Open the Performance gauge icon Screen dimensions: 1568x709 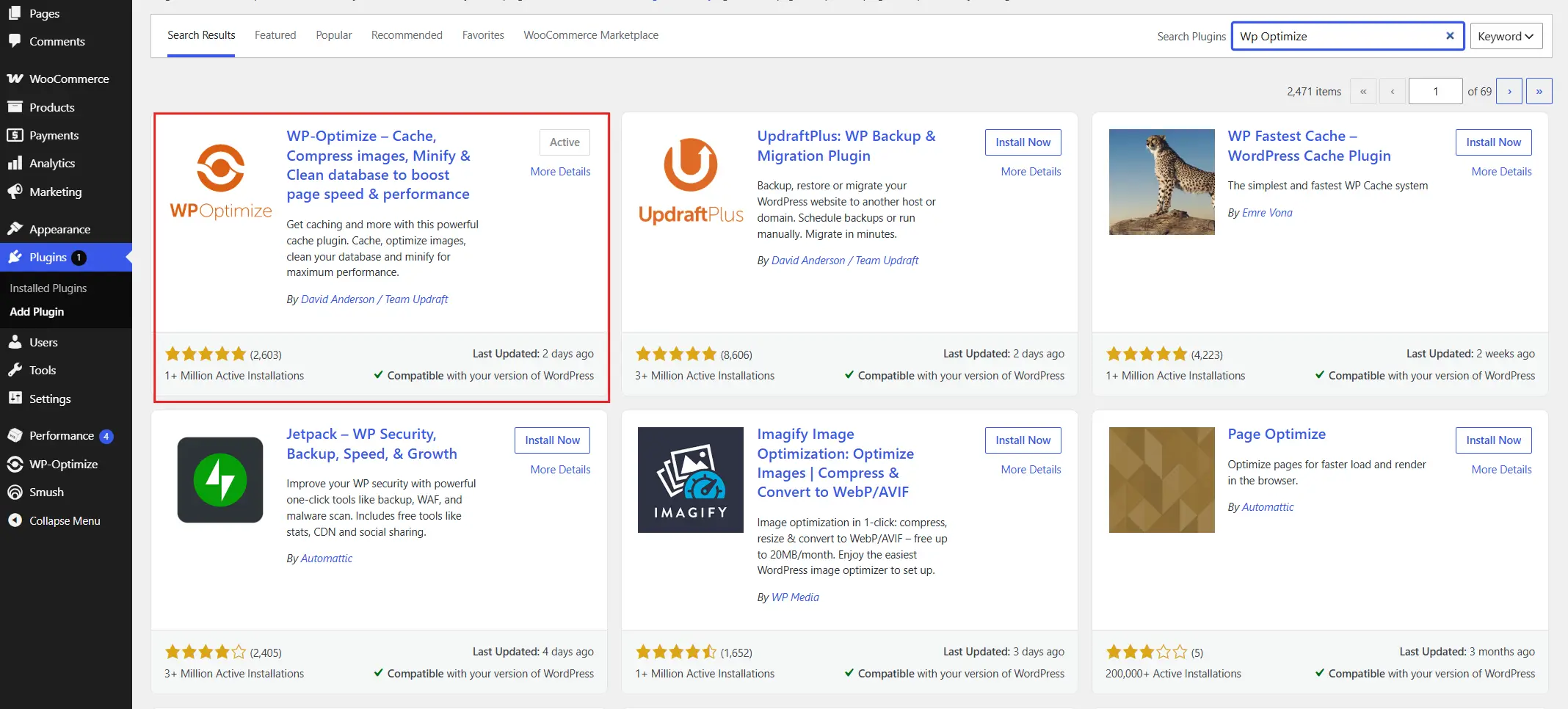15,435
